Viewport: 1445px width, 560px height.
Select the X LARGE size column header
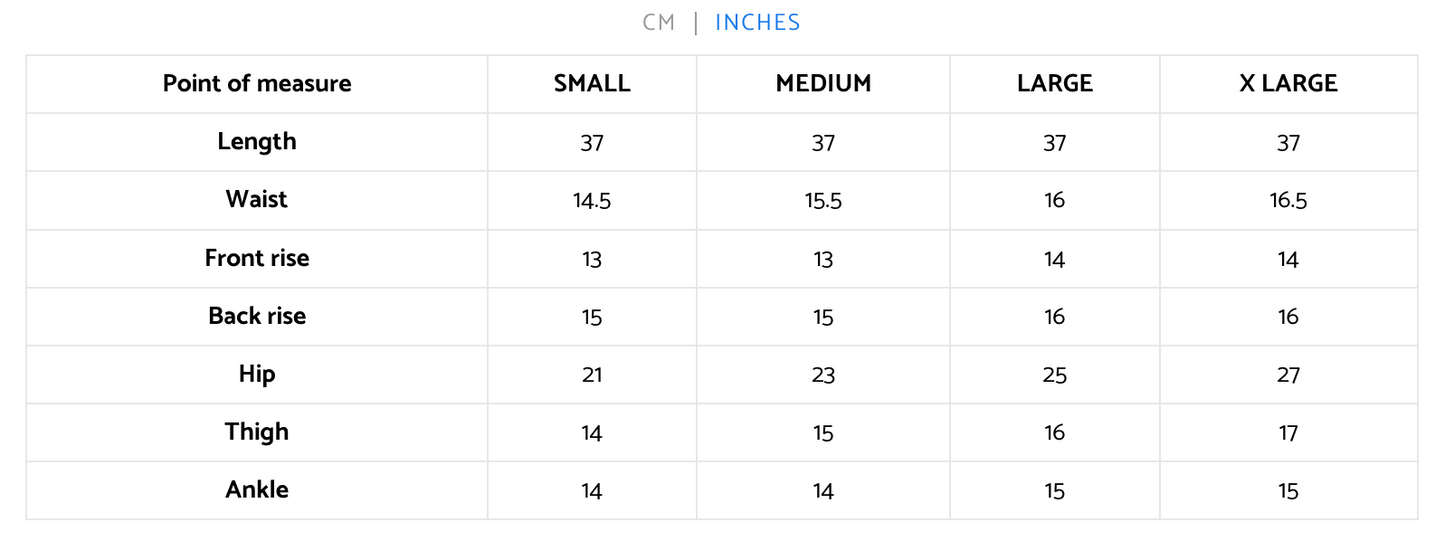tap(1288, 83)
